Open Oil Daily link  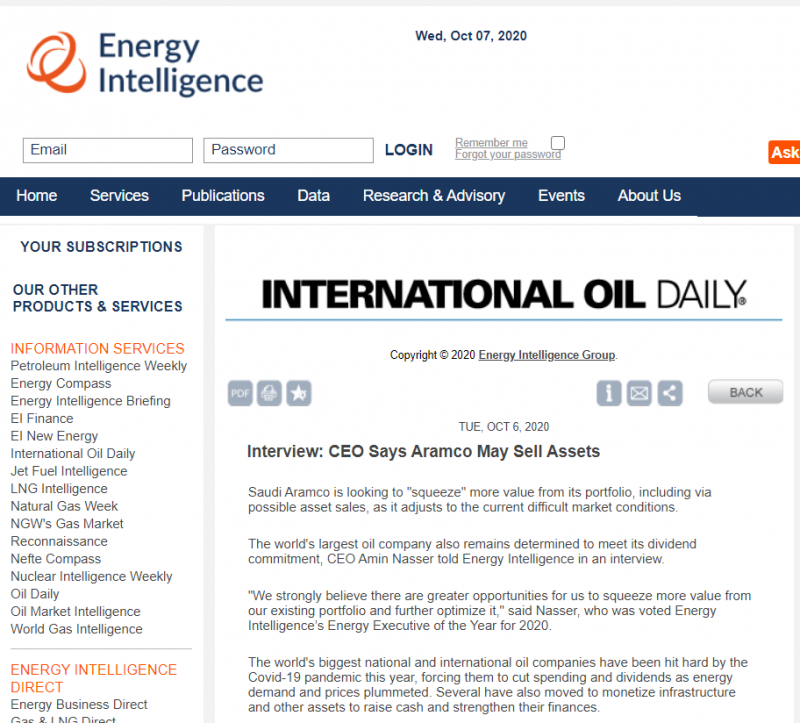point(35,594)
